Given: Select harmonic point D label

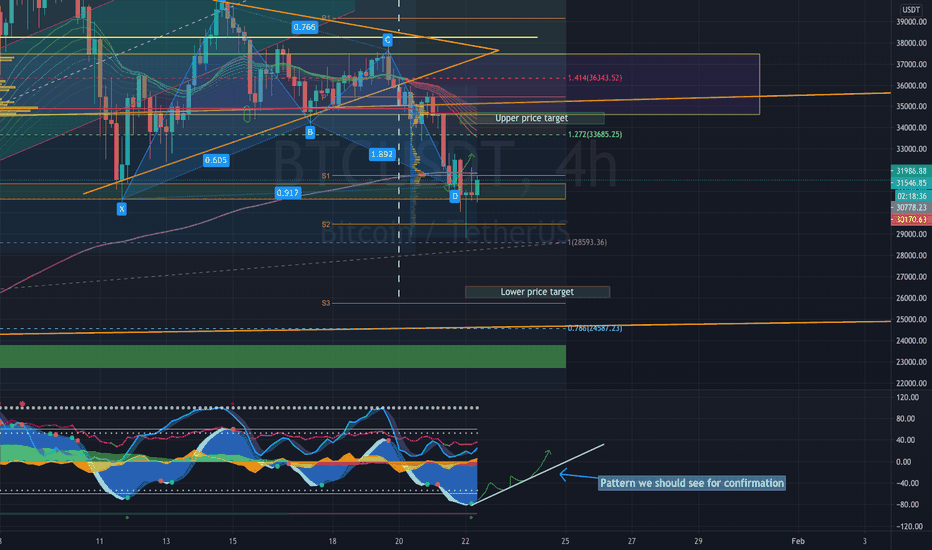Looking at the screenshot, I should pos(455,196).
